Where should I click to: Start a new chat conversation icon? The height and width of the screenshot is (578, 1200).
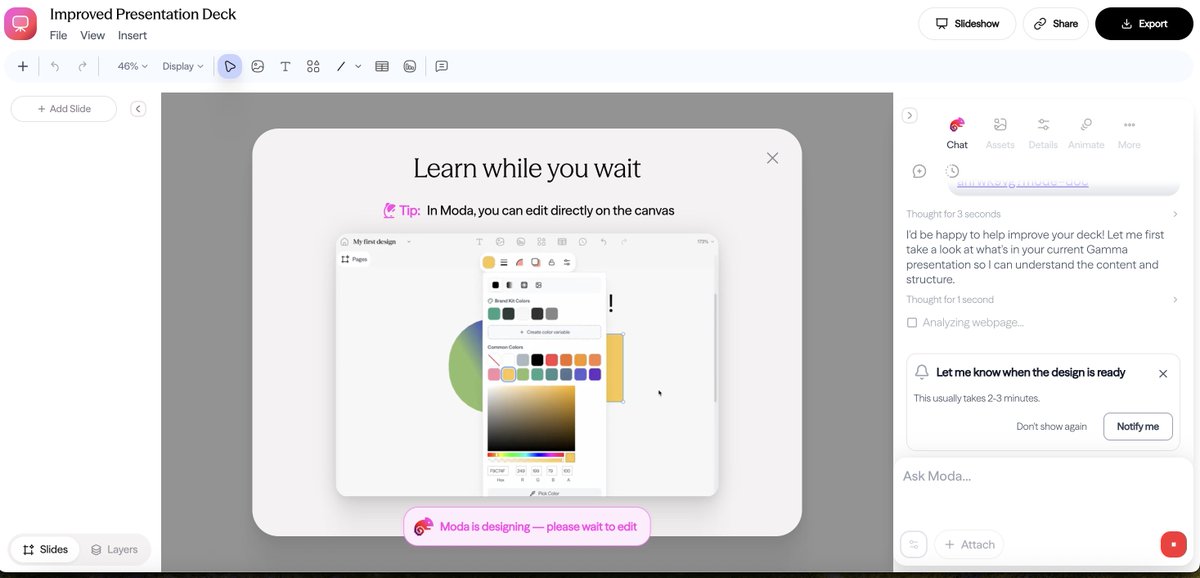pyautogui.click(x=920, y=171)
